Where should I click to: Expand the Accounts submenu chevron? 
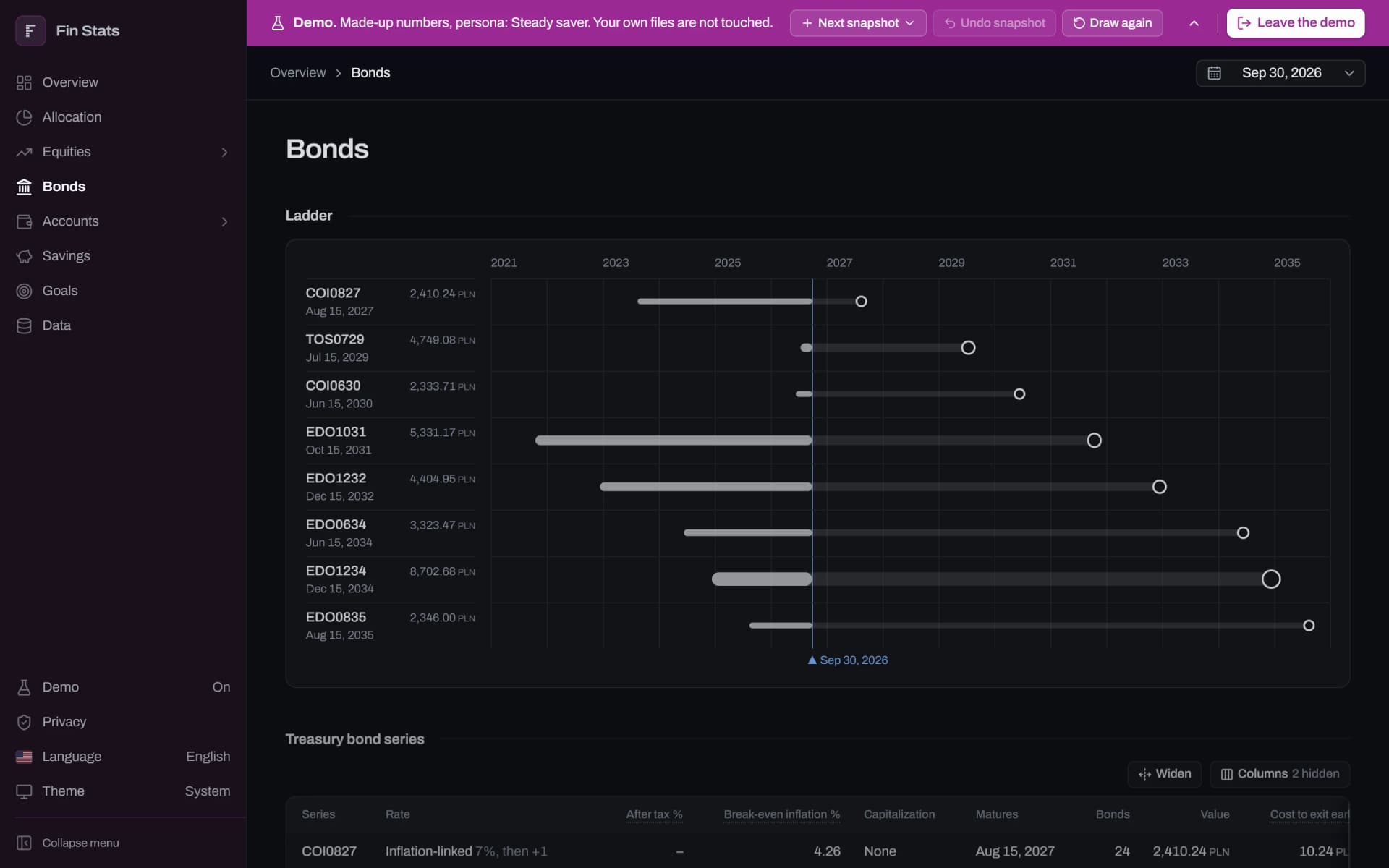[x=224, y=221]
